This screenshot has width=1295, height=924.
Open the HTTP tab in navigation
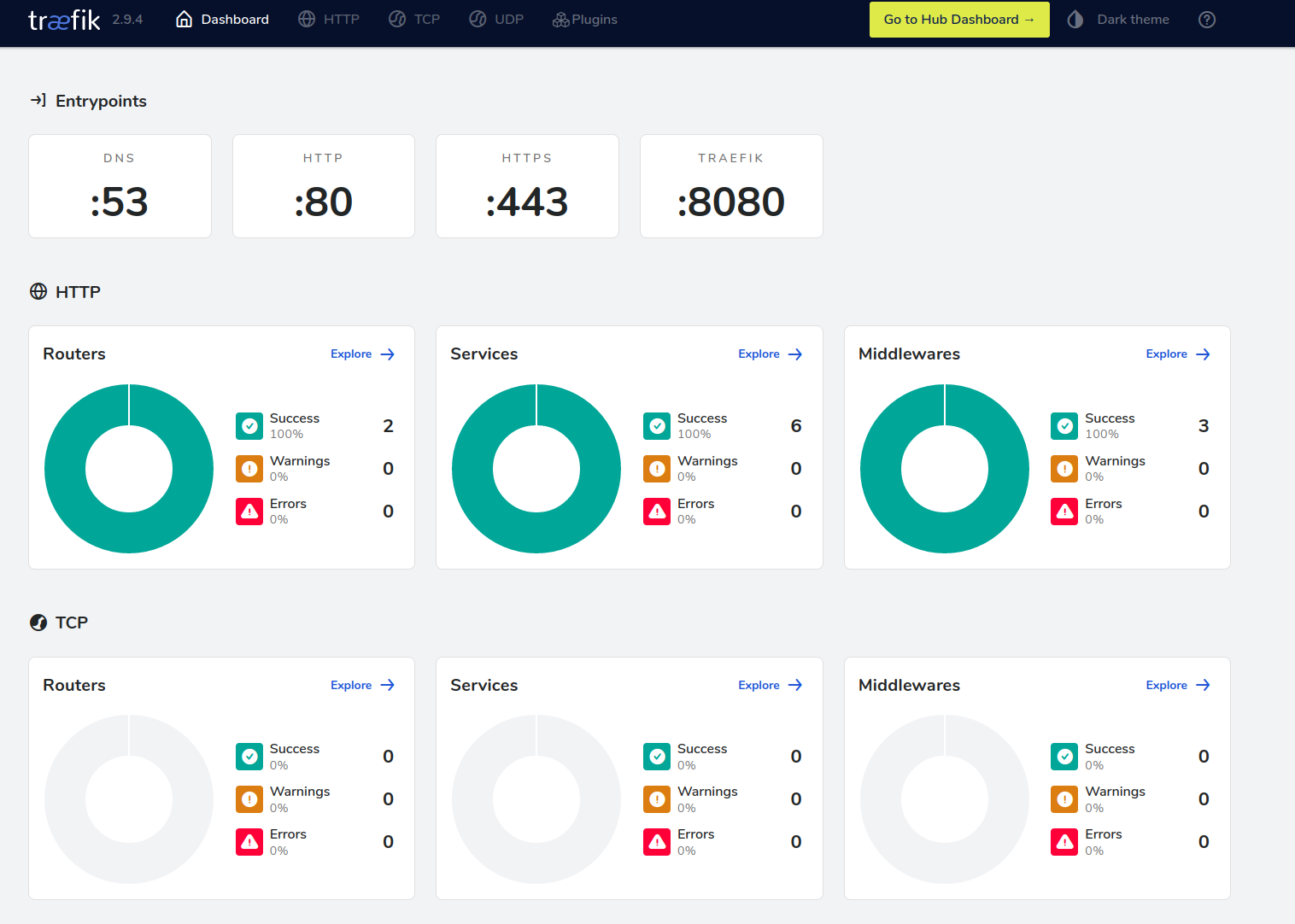(x=329, y=20)
